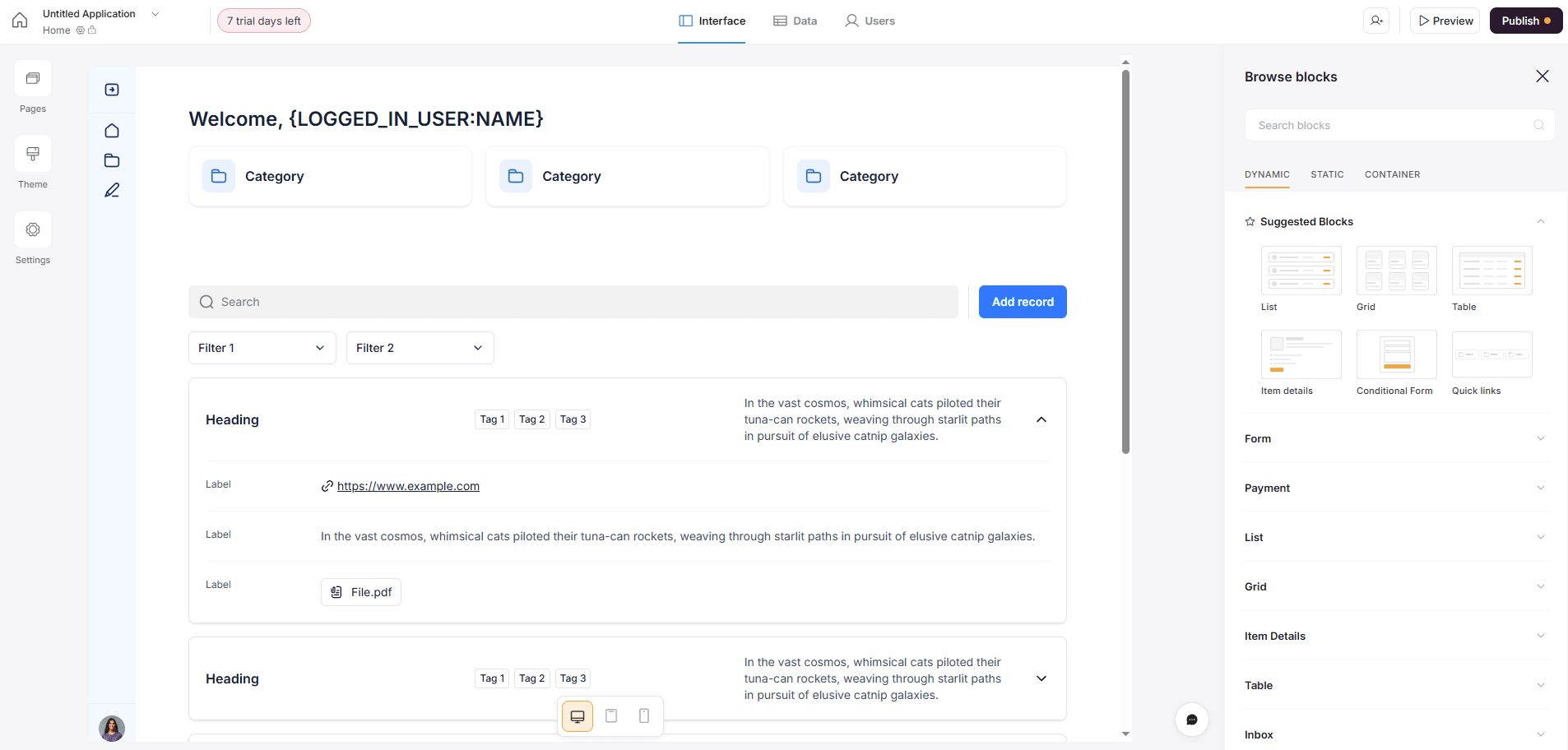
Task: Select the home page icon in the page list
Action: point(112,131)
